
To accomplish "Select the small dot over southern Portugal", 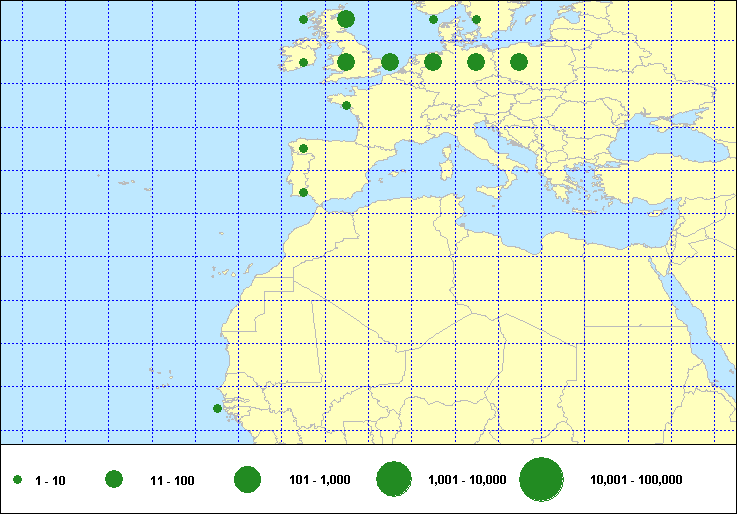I will point(303,192).
